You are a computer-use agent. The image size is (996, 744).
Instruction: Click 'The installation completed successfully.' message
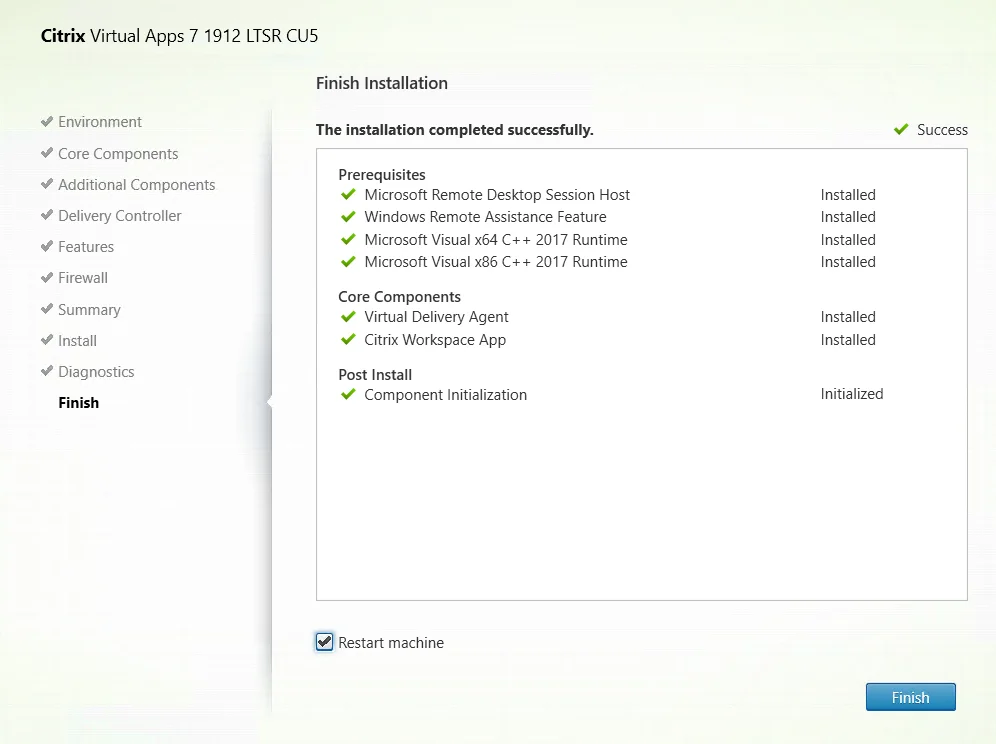point(455,130)
